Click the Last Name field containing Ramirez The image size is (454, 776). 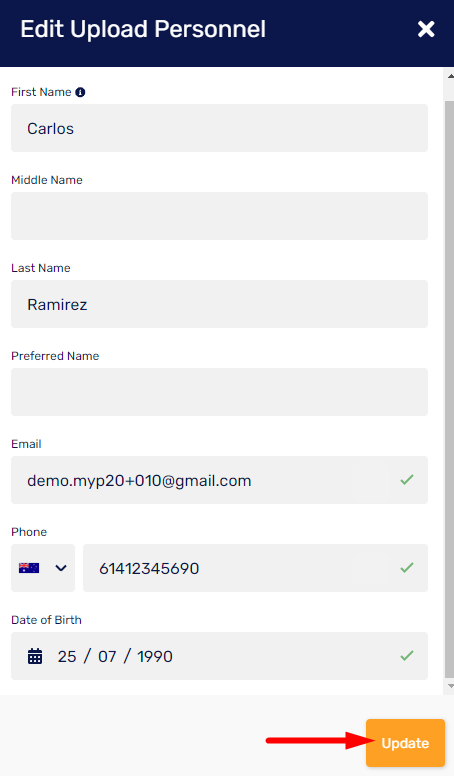coord(219,304)
